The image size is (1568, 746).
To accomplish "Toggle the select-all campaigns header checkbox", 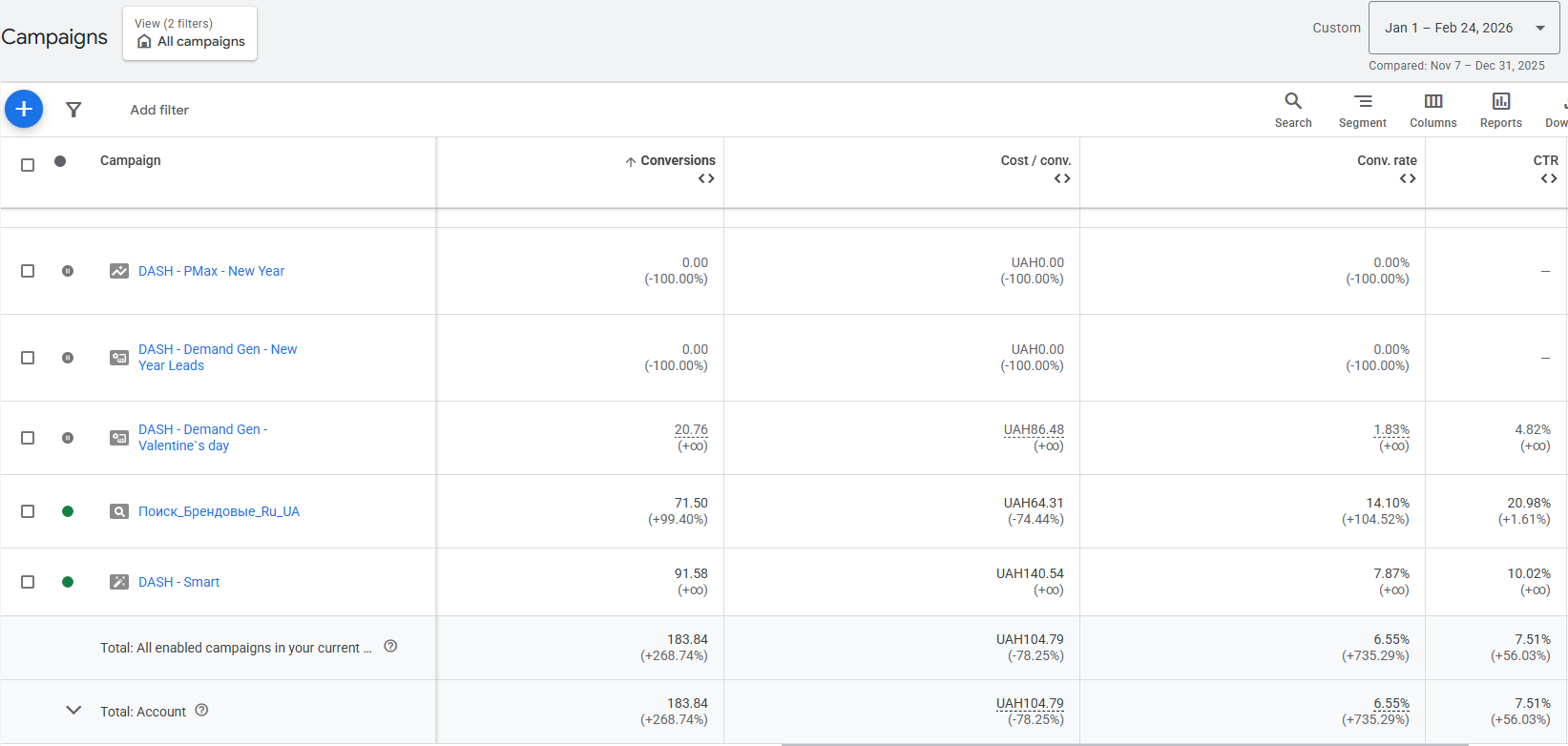I will click(28, 165).
